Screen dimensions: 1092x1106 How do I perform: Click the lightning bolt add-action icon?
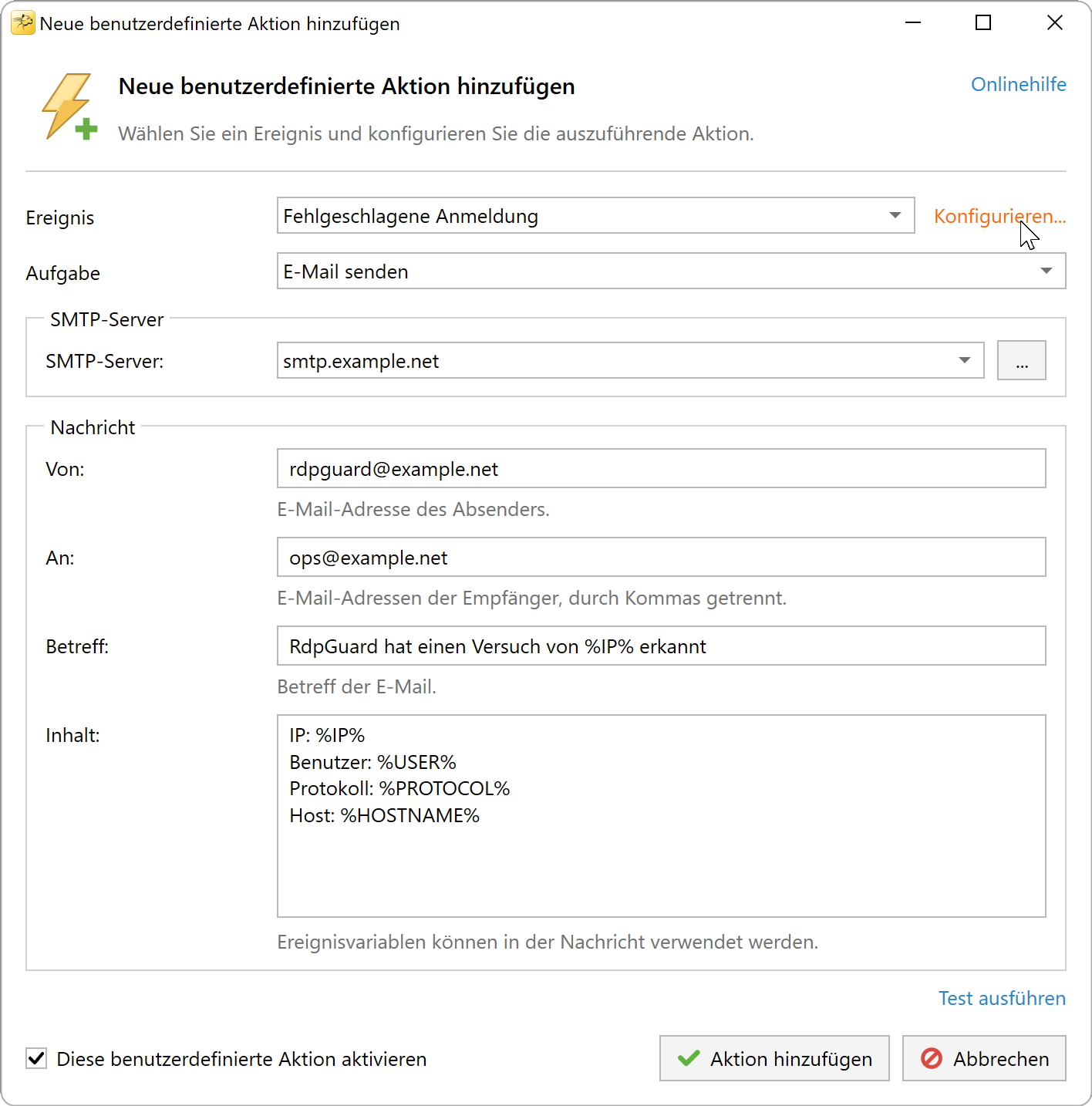tap(69, 107)
